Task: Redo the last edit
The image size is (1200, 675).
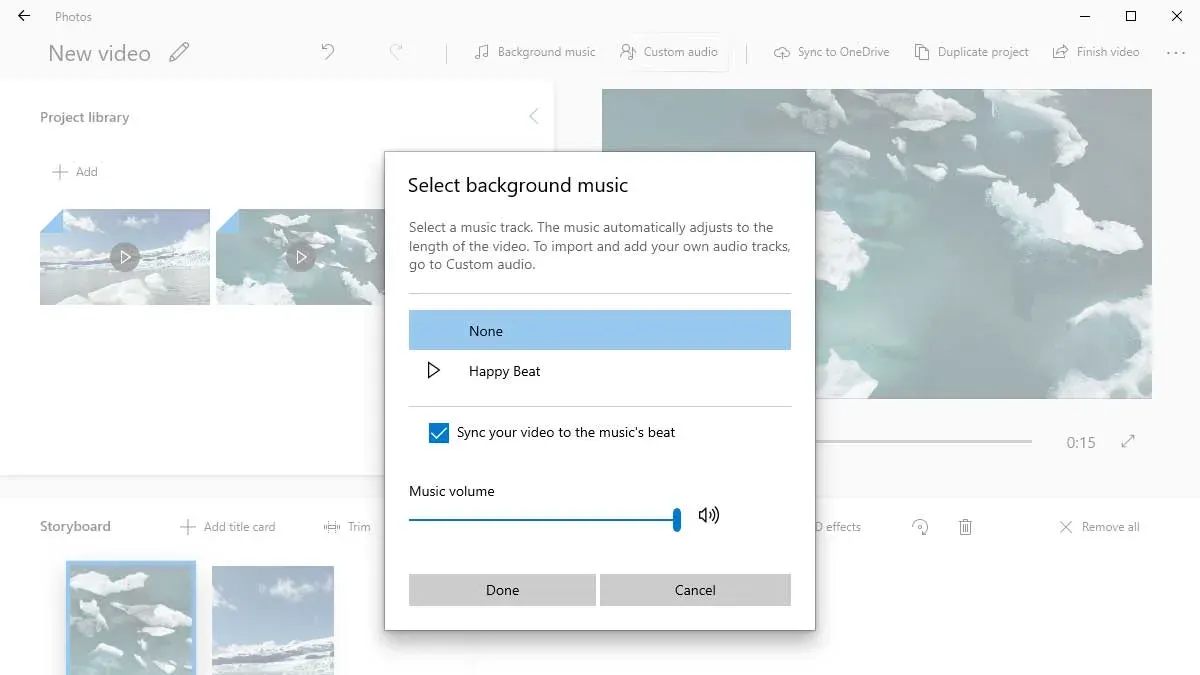Action: (x=396, y=52)
